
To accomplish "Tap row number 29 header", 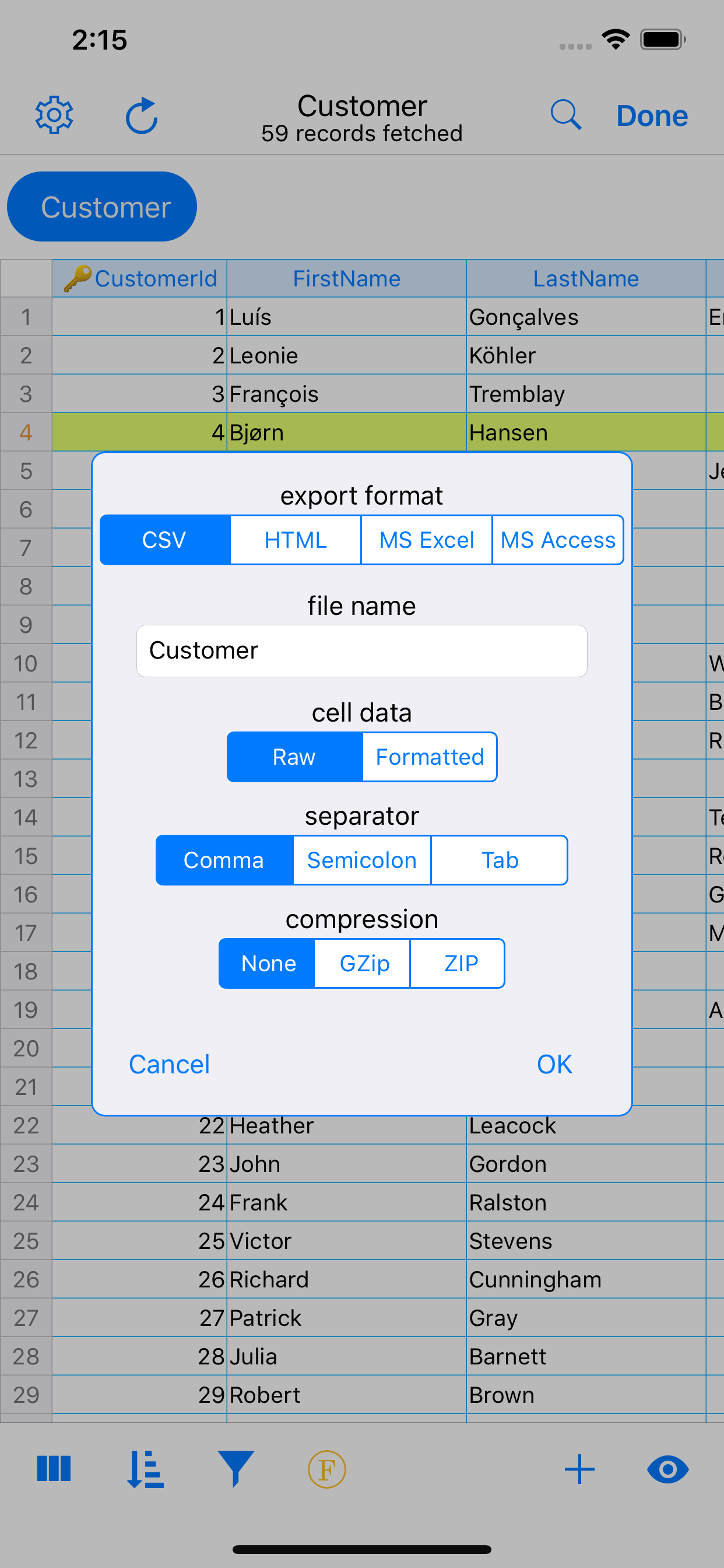I will coord(26,1395).
